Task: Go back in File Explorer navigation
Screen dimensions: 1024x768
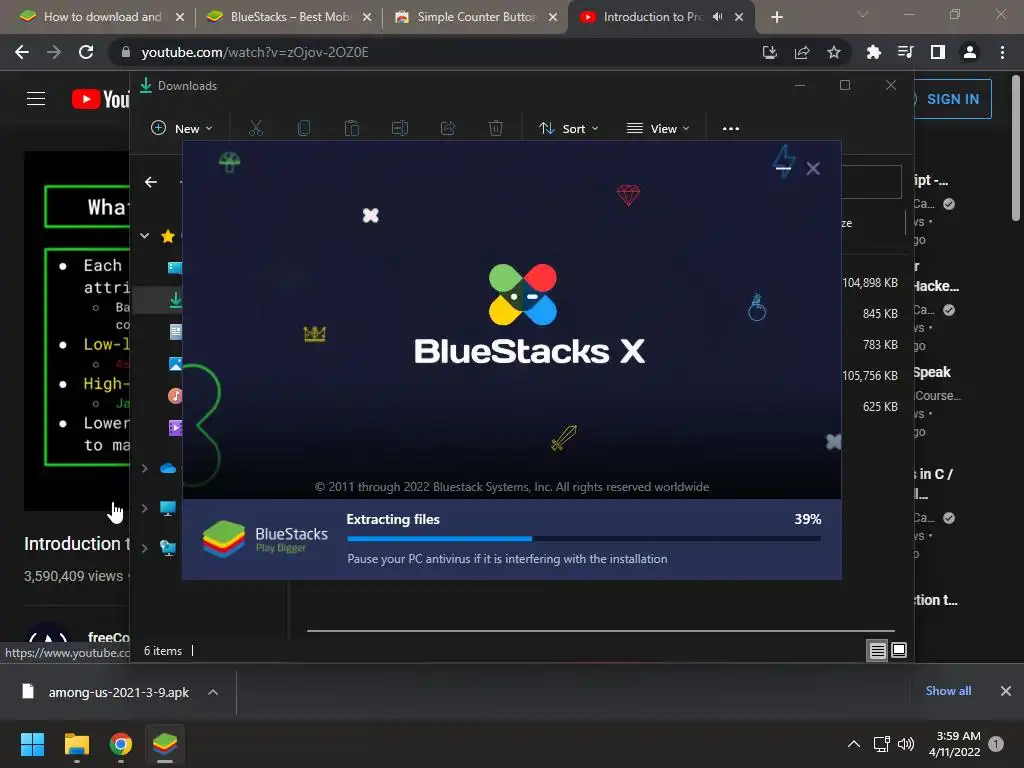Action: click(x=151, y=182)
